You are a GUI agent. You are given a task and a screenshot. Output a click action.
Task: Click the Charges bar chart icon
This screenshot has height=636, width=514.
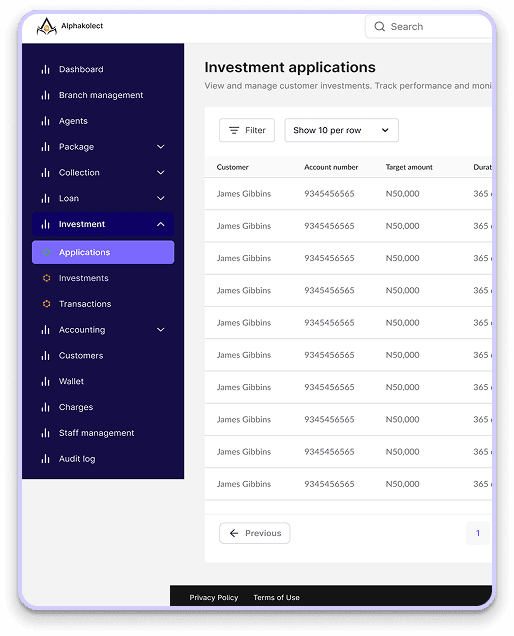(45, 407)
